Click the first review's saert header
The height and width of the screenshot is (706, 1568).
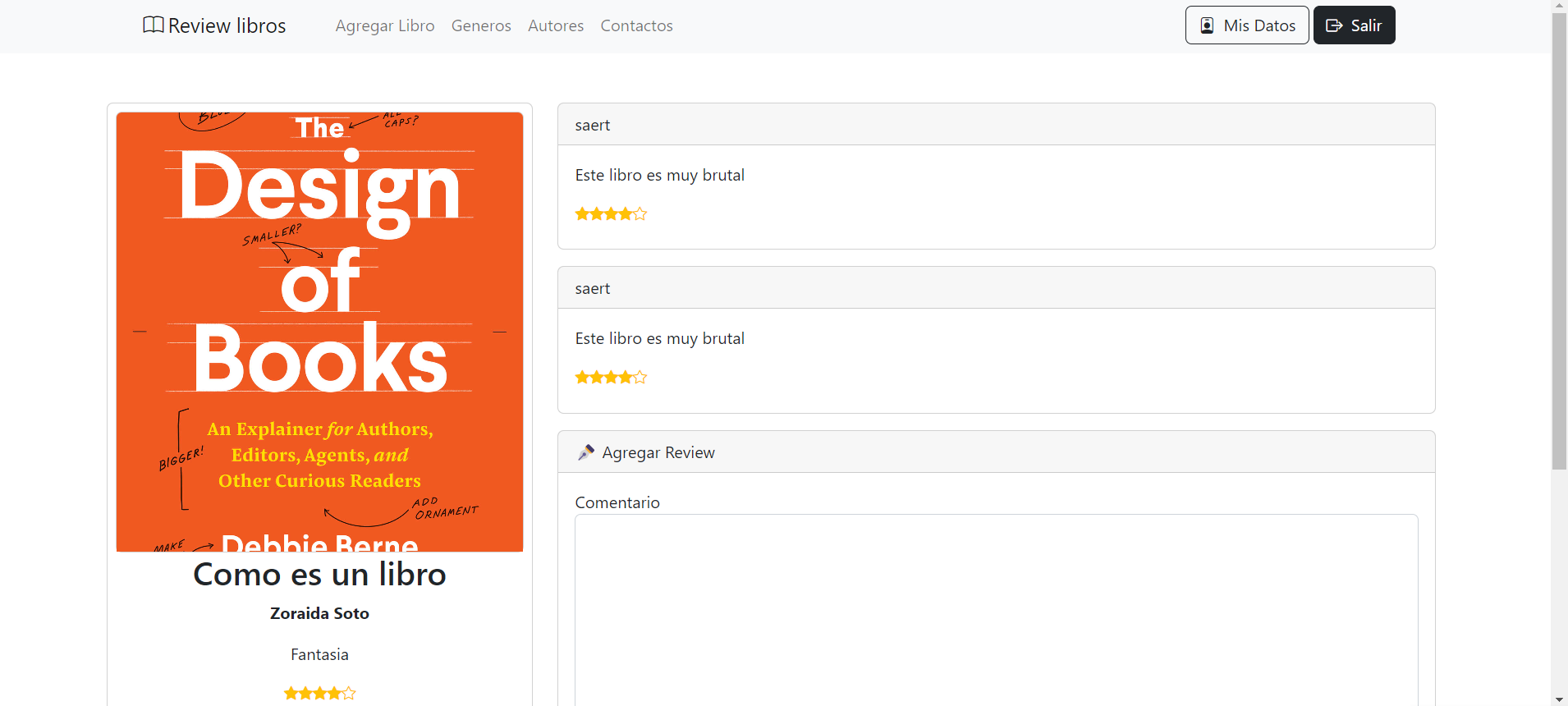pyautogui.click(x=997, y=125)
